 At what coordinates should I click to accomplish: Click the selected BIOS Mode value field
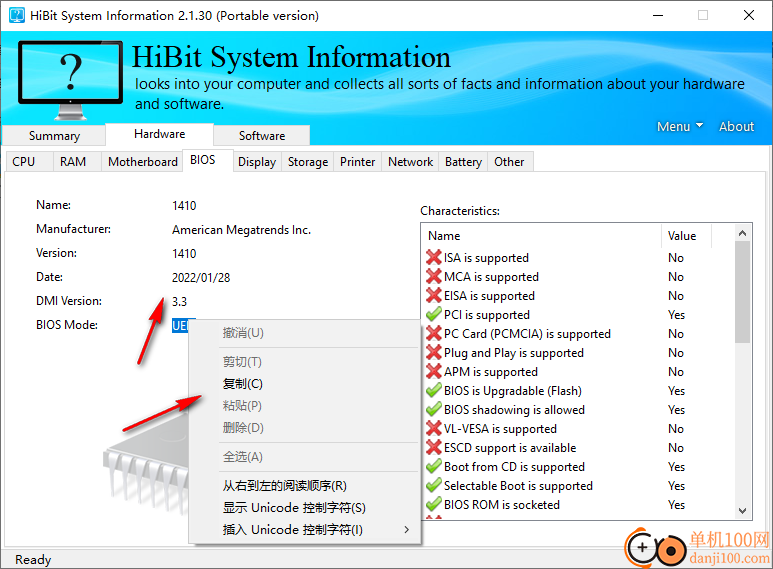pos(180,325)
